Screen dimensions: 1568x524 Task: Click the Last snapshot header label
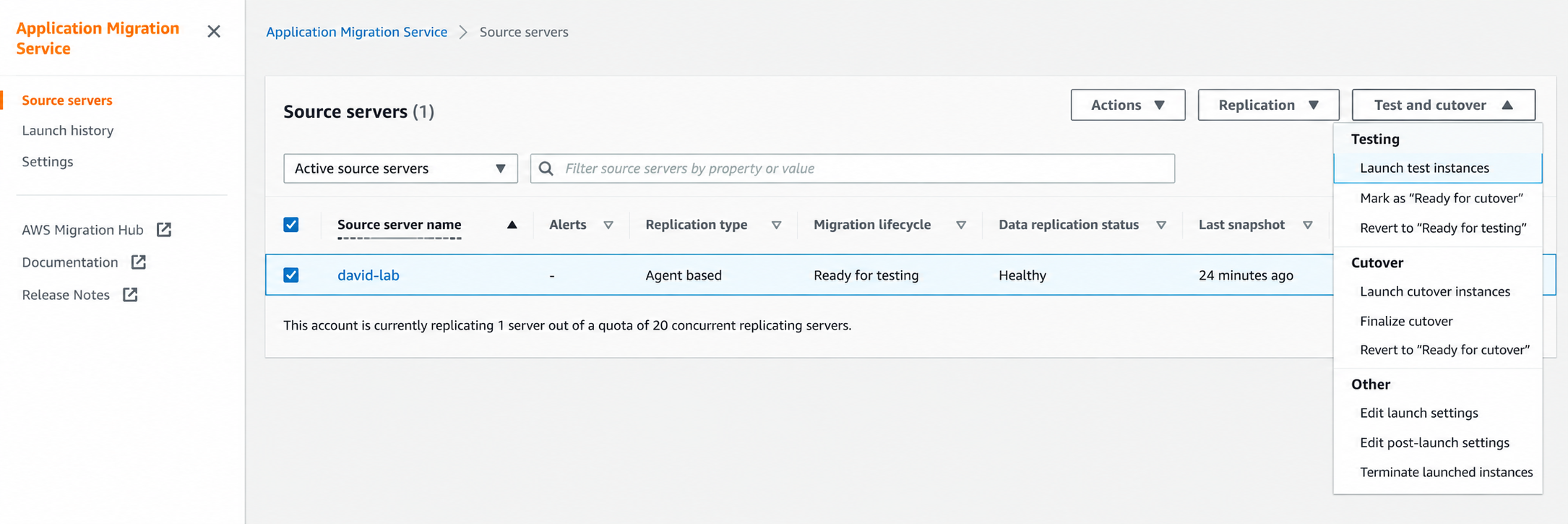1241,225
